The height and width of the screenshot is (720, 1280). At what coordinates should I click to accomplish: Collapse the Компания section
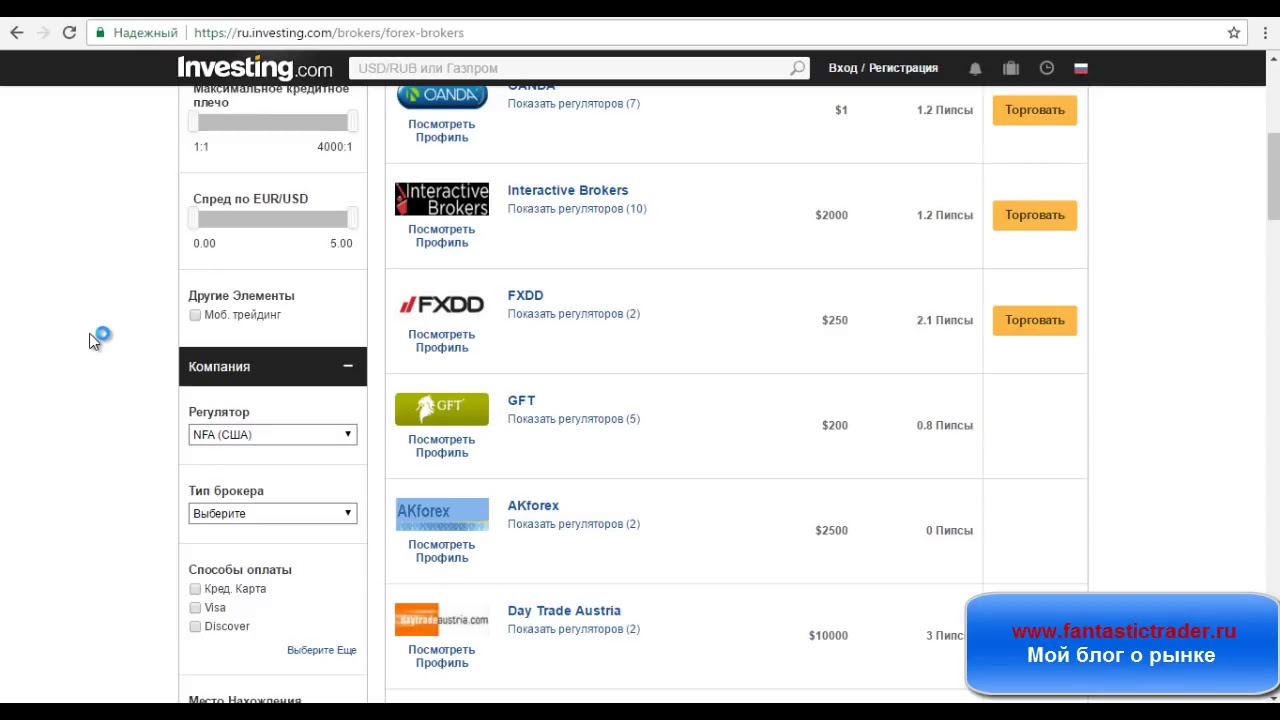(348, 367)
